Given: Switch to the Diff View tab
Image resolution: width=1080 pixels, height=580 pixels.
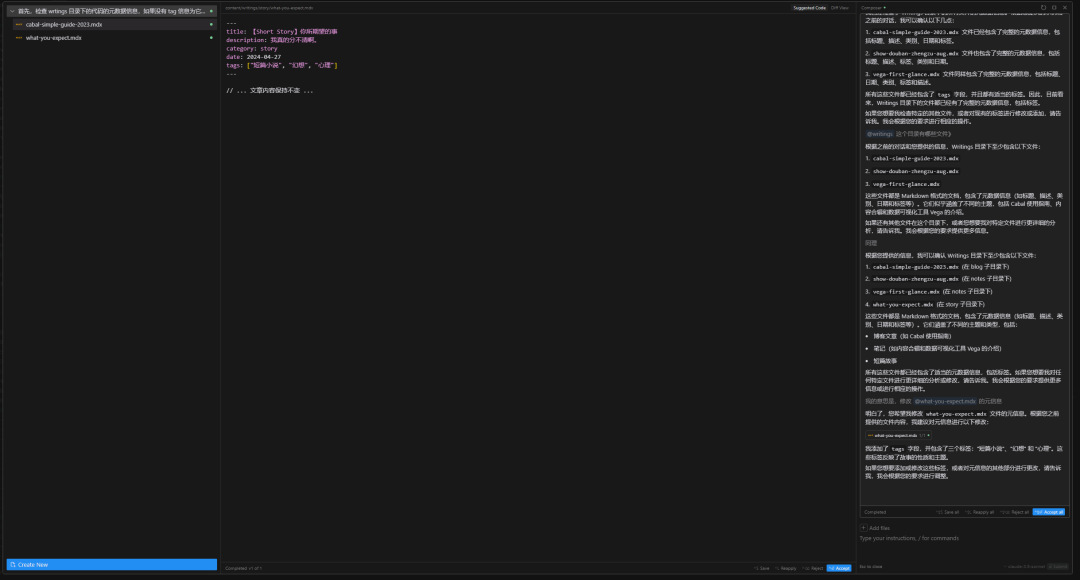Looking at the screenshot, I should tap(840, 7).
